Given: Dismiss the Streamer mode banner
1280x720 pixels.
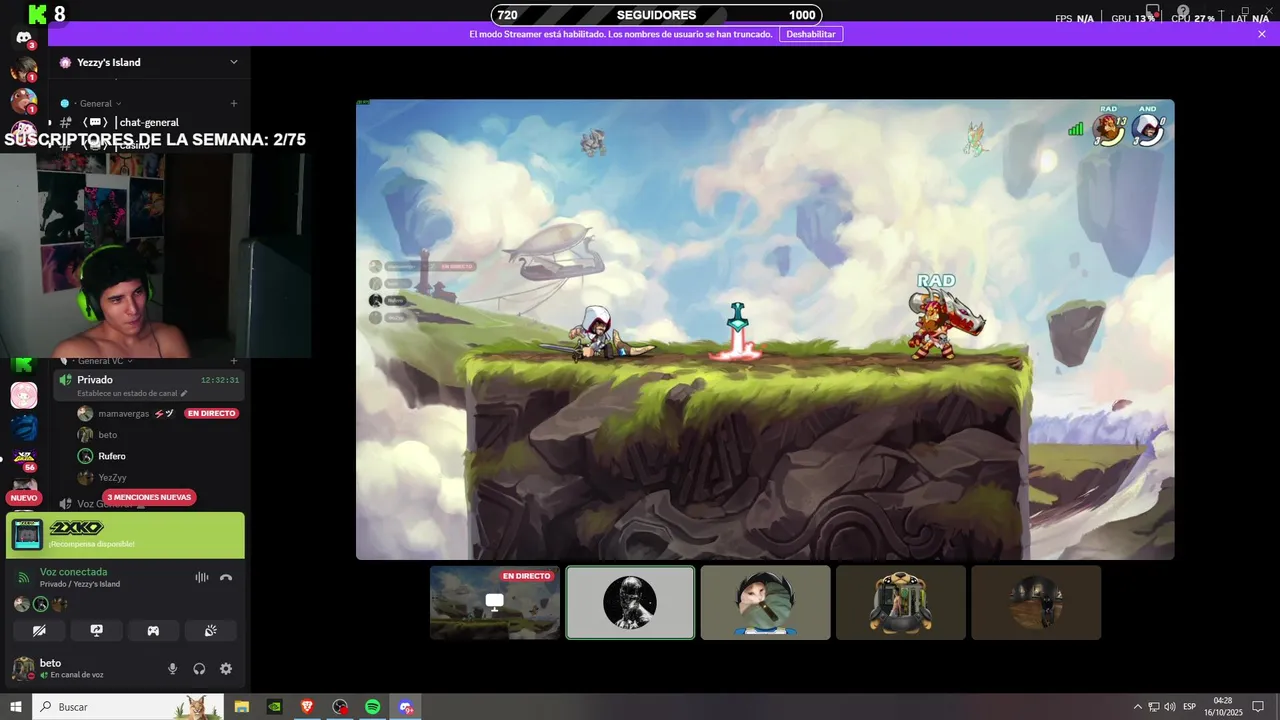Looking at the screenshot, I should (1262, 34).
